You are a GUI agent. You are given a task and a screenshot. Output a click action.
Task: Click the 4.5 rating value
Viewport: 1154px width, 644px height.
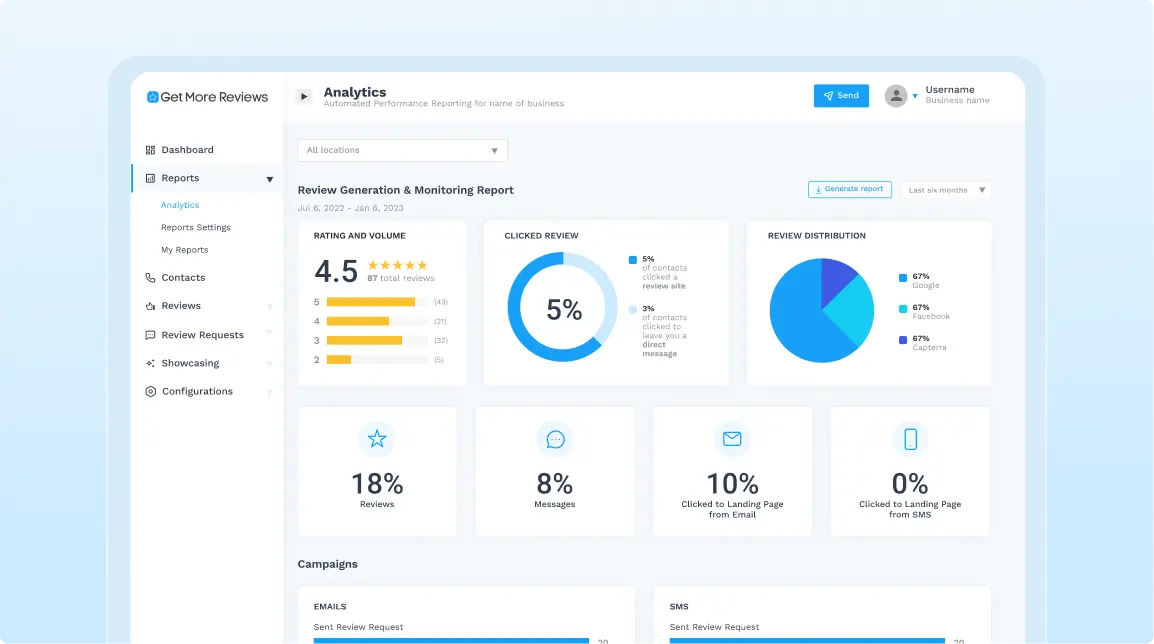point(336,271)
